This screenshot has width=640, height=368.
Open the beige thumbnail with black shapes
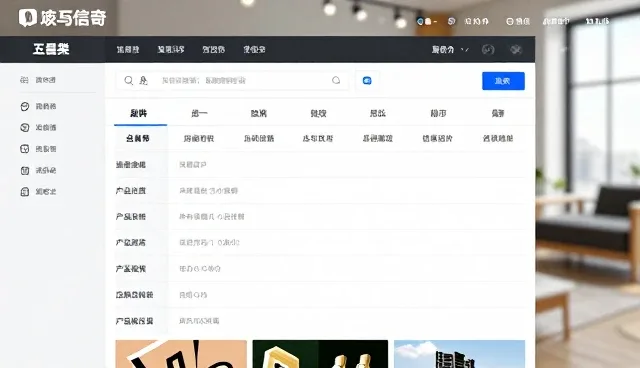coord(181,354)
